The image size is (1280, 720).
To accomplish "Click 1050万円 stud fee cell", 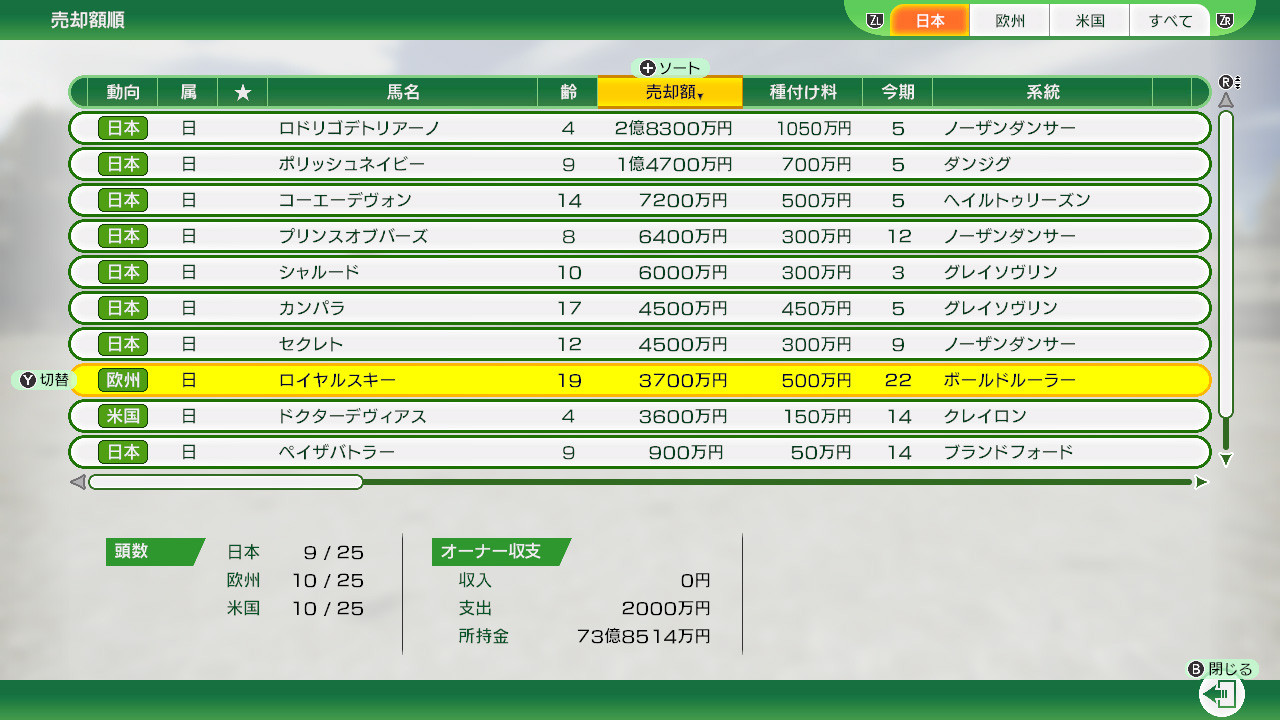I will [x=813, y=128].
